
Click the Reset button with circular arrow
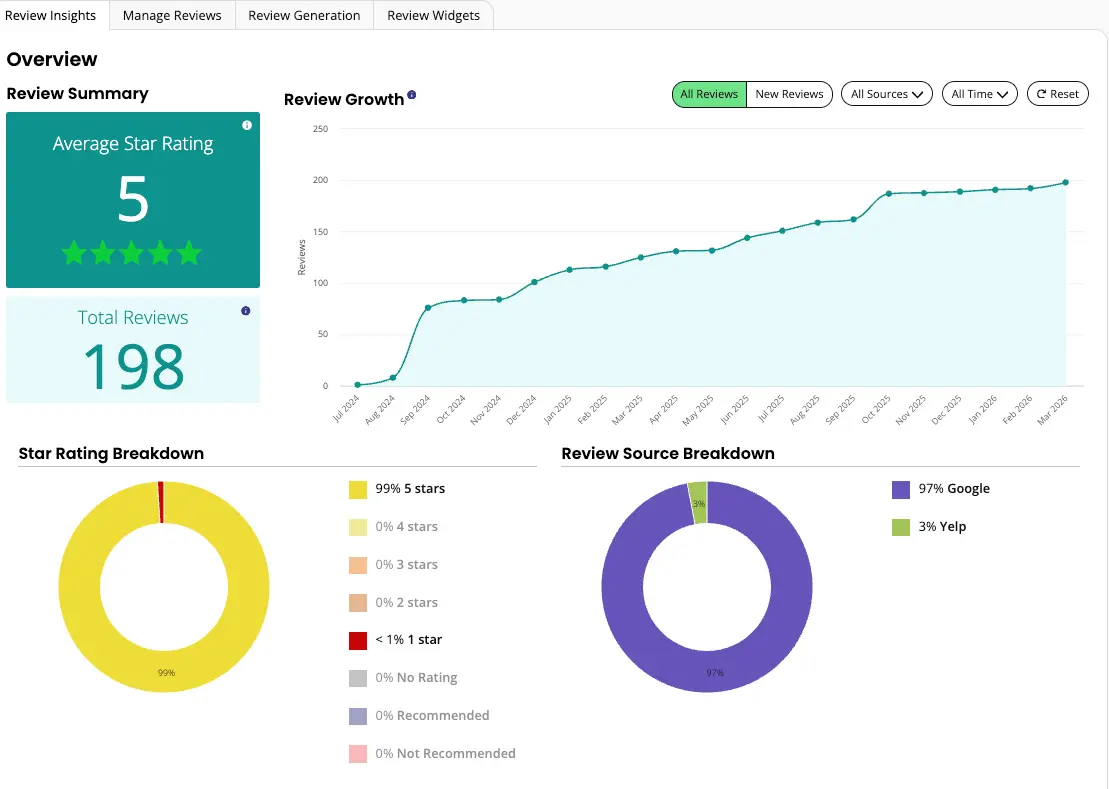pyautogui.click(x=1057, y=94)
